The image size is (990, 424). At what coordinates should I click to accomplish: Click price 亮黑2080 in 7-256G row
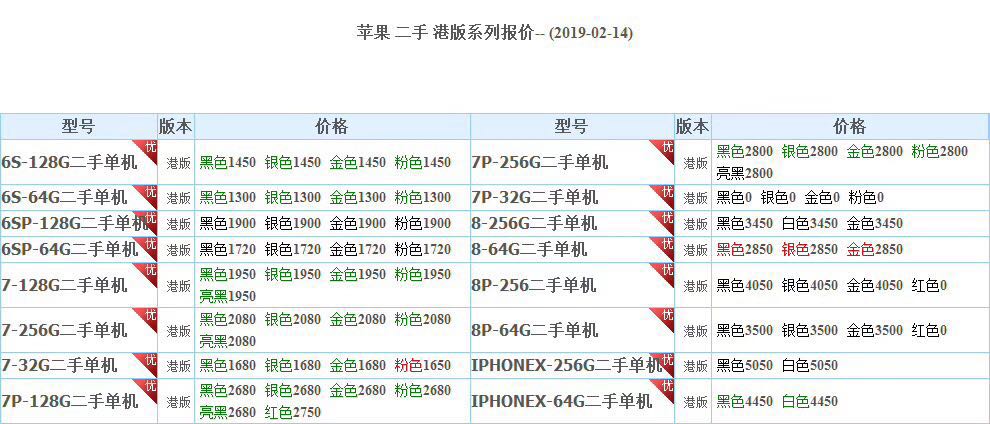[x=228, y=341]
